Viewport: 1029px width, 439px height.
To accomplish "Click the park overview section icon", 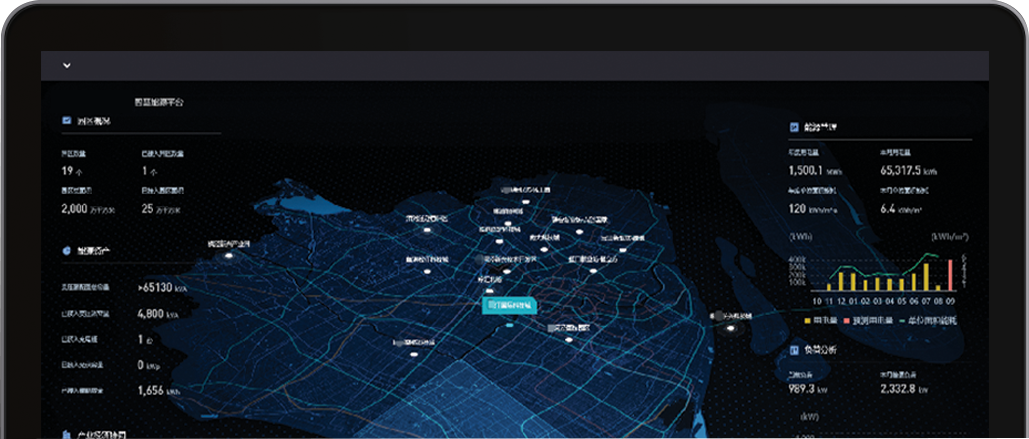I will point(67,121).
